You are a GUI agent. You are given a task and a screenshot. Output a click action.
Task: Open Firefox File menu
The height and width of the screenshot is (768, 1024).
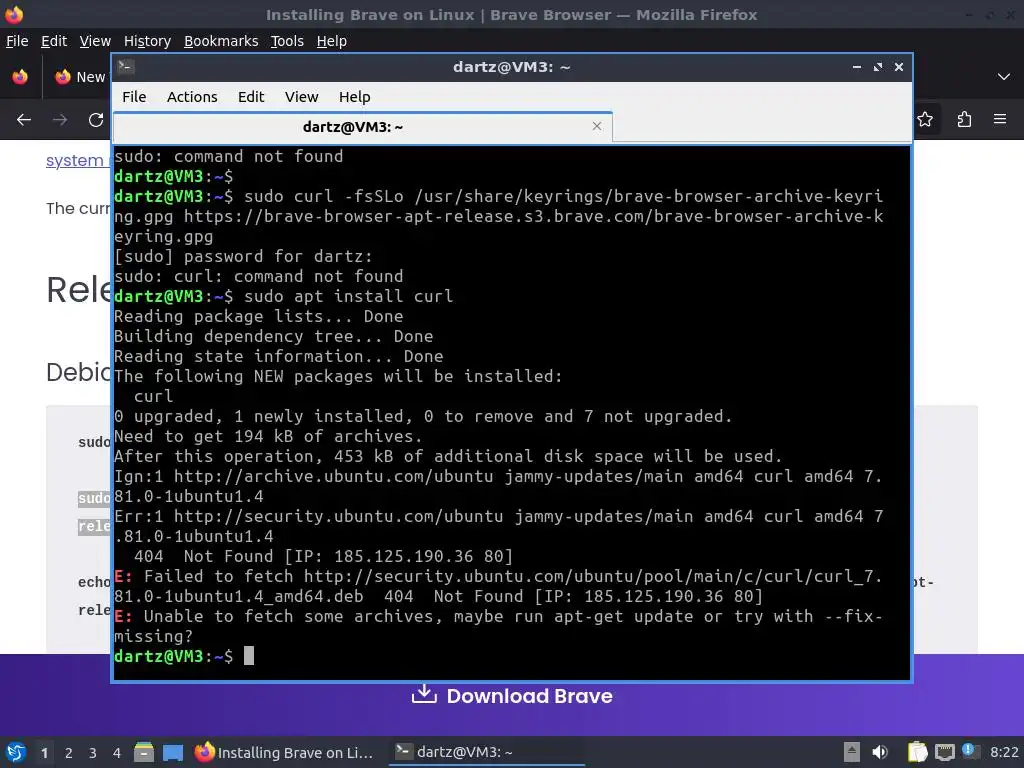pyautogui.click(x=17, y=41)
